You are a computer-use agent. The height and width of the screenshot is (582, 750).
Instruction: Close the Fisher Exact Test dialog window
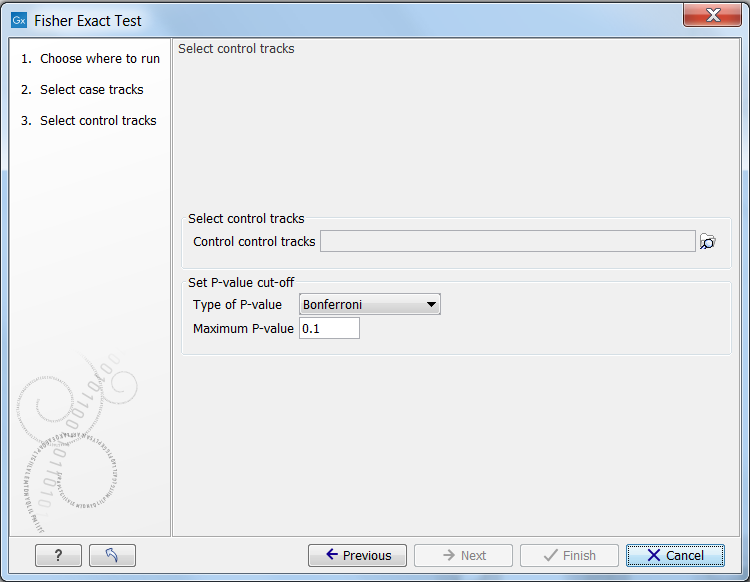coord(714,15)
